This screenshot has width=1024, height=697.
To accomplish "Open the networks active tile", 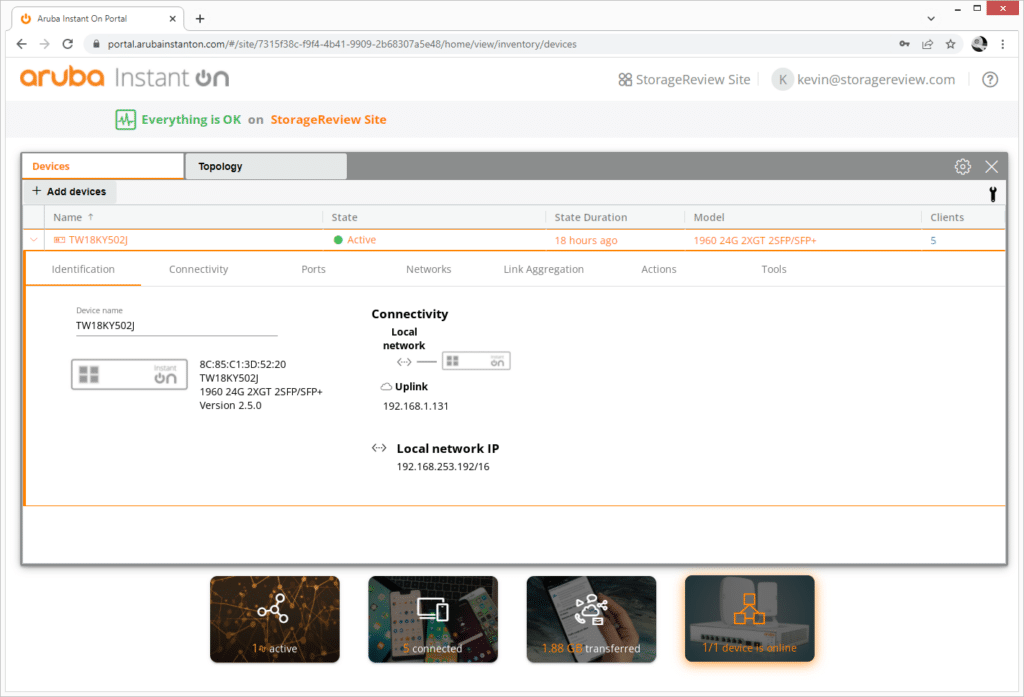I will pos(275,619).
